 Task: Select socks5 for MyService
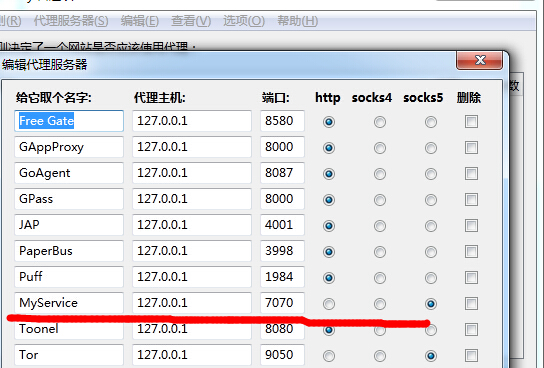pos(431,304)
